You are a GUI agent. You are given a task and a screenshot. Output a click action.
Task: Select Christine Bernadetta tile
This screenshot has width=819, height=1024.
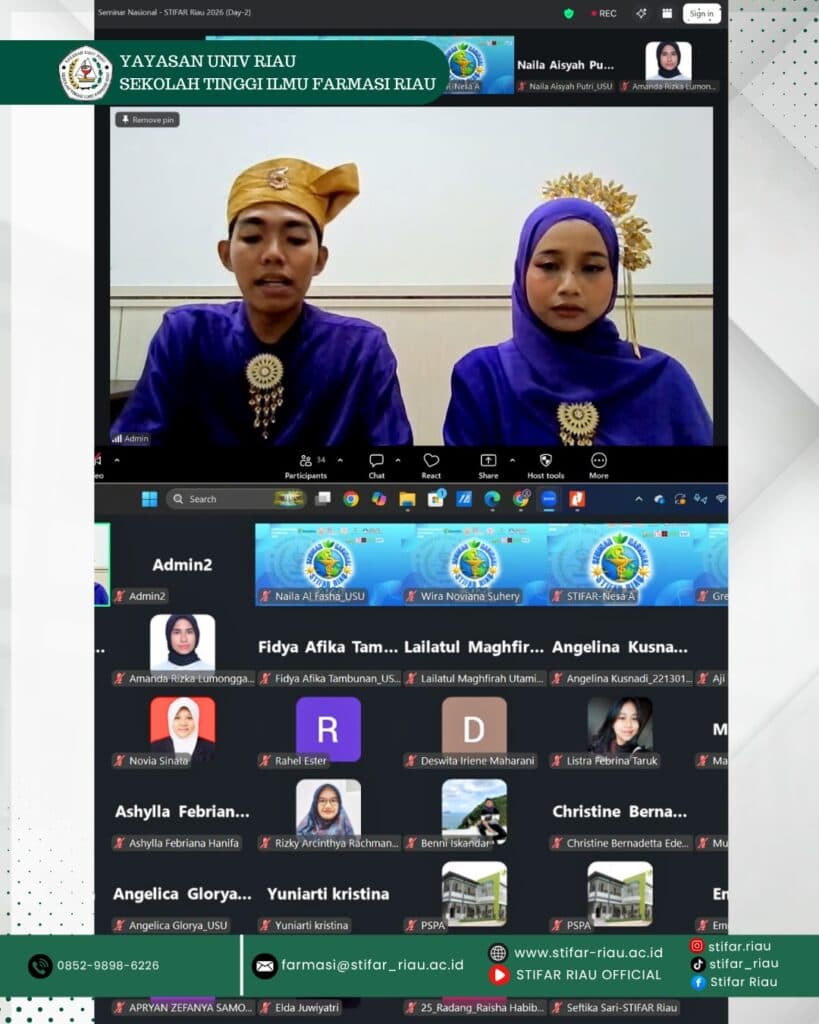[620, 812]
